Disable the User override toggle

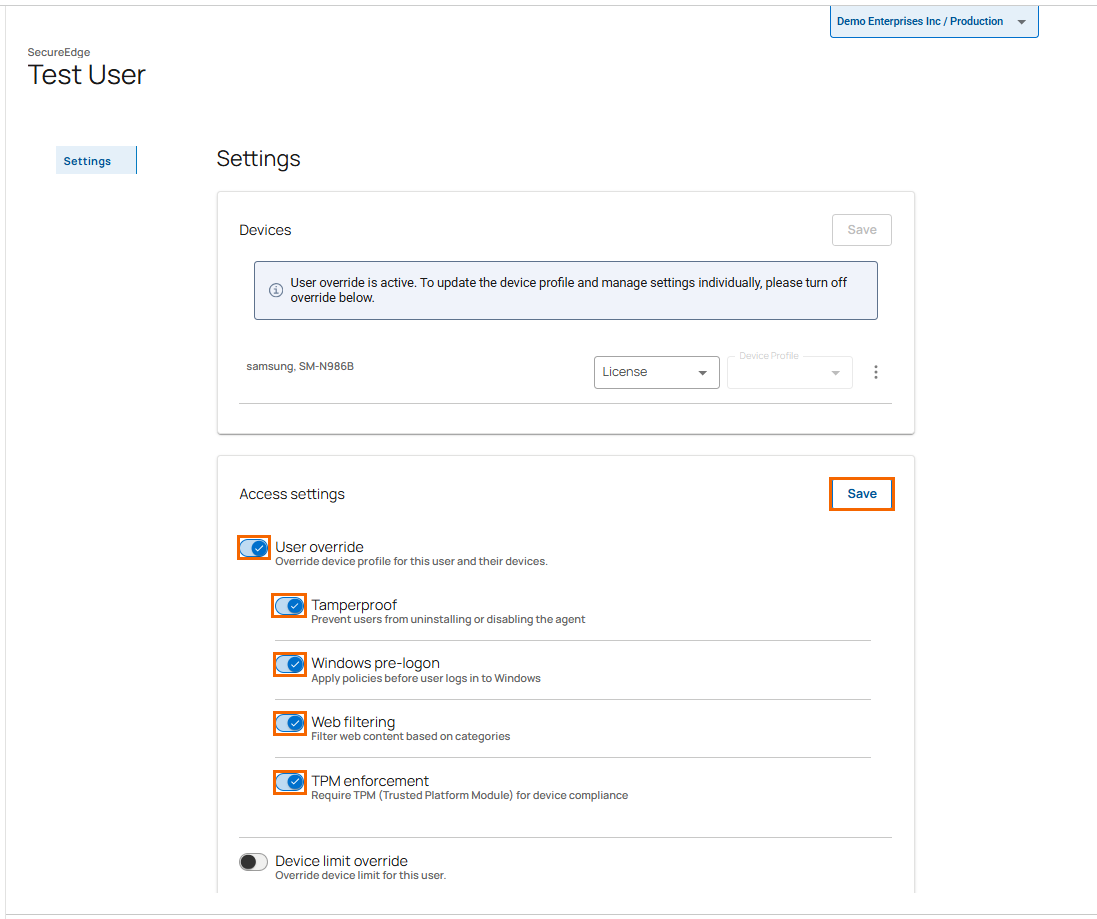pos(254,548)
